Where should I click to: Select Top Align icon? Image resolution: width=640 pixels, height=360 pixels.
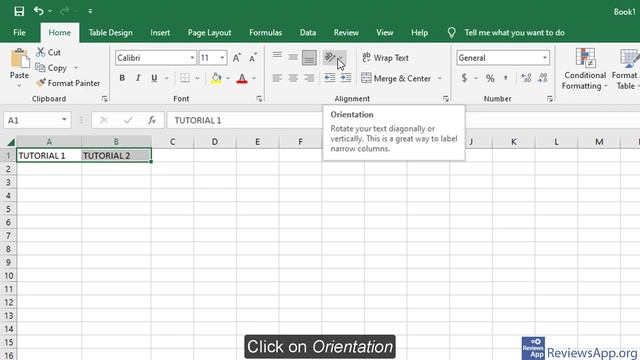(277, 57)
